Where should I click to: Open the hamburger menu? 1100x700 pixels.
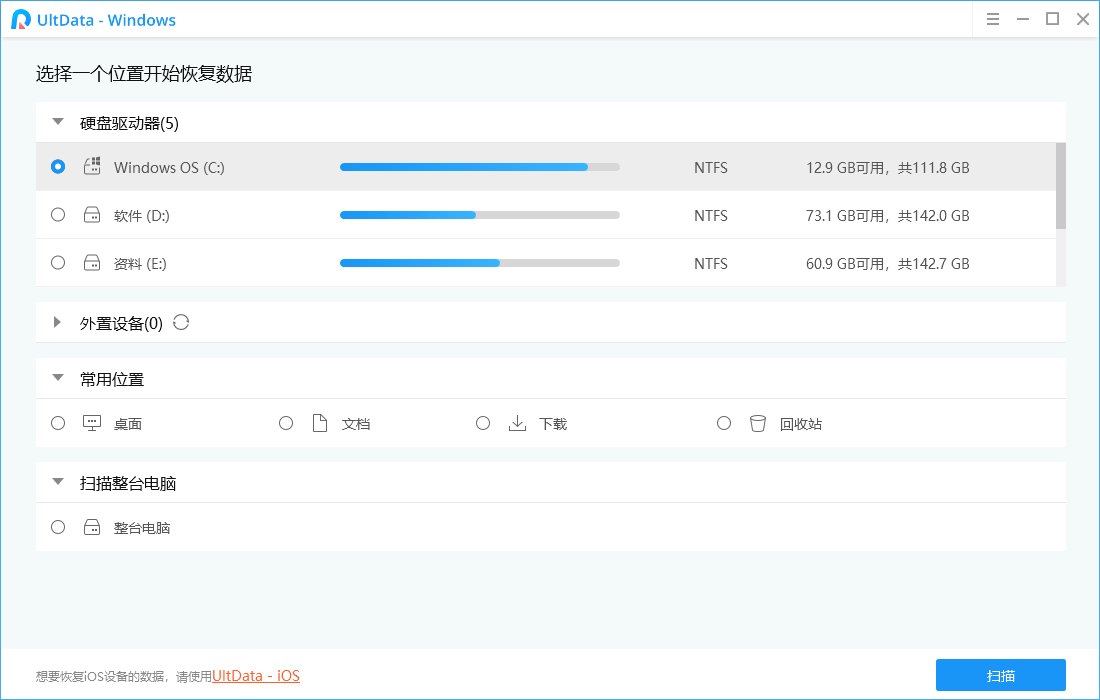click(x=992, y=19)
